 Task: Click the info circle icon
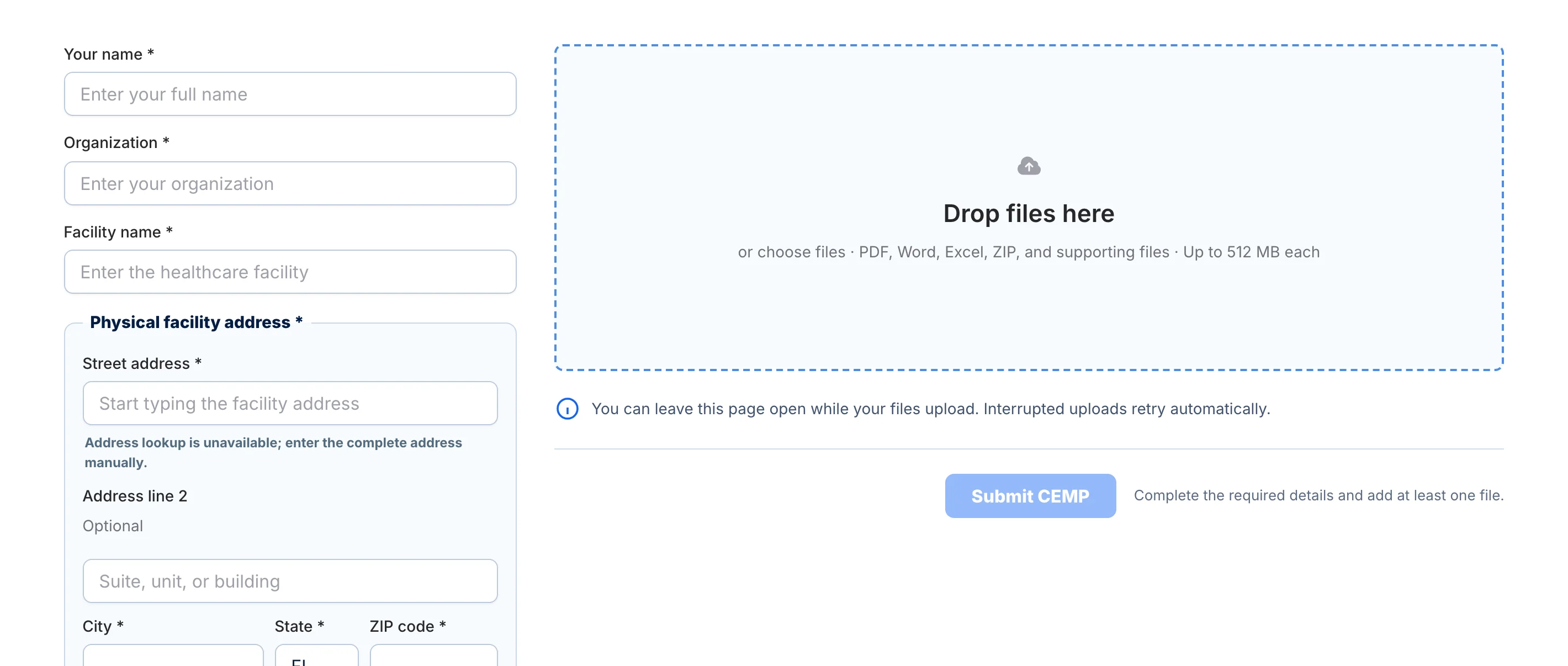(568, 409)
